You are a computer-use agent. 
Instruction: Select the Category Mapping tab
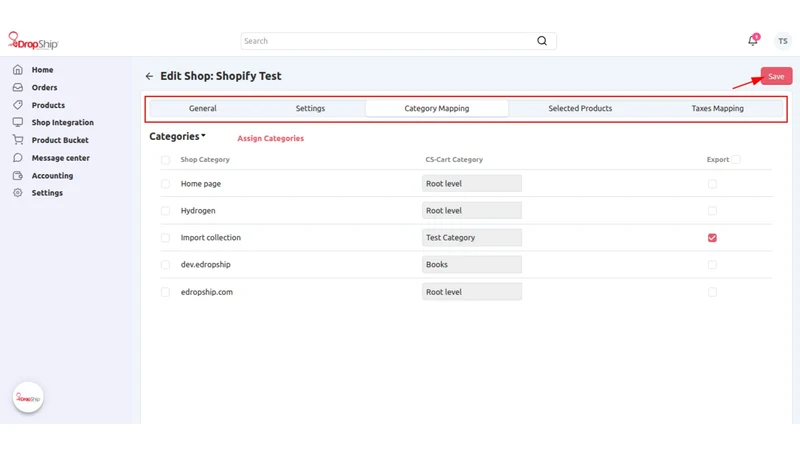tap(437, 108)
